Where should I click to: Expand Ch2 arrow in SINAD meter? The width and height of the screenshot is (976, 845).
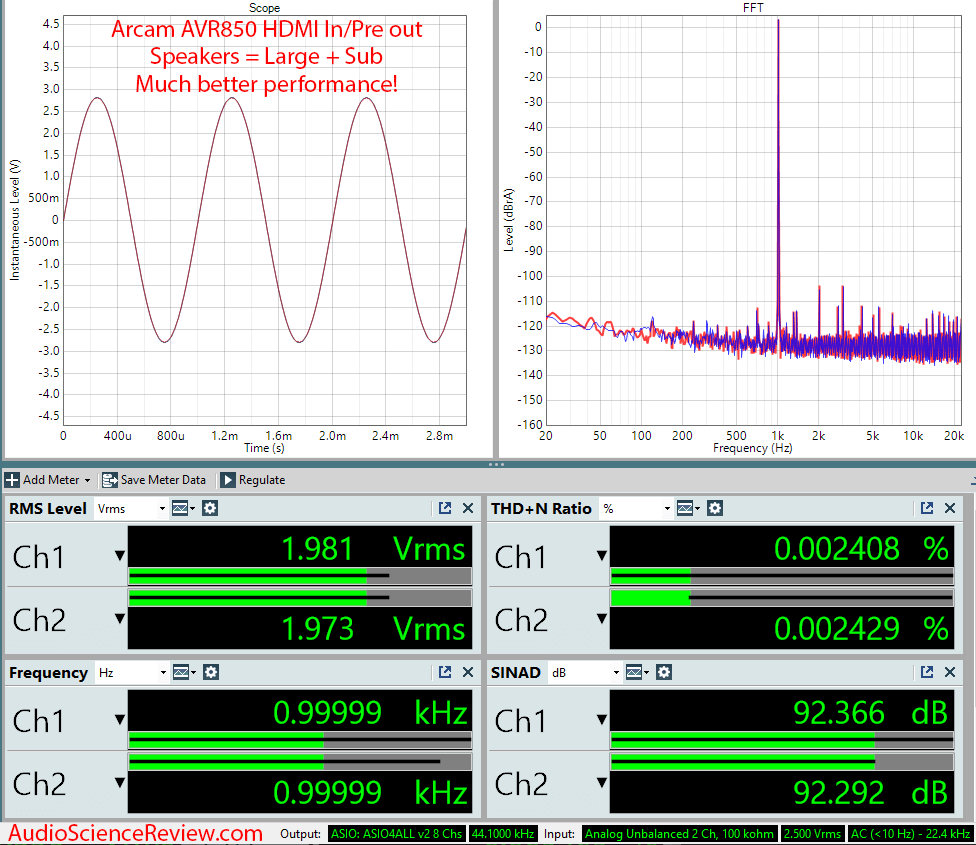pos(601,783)
